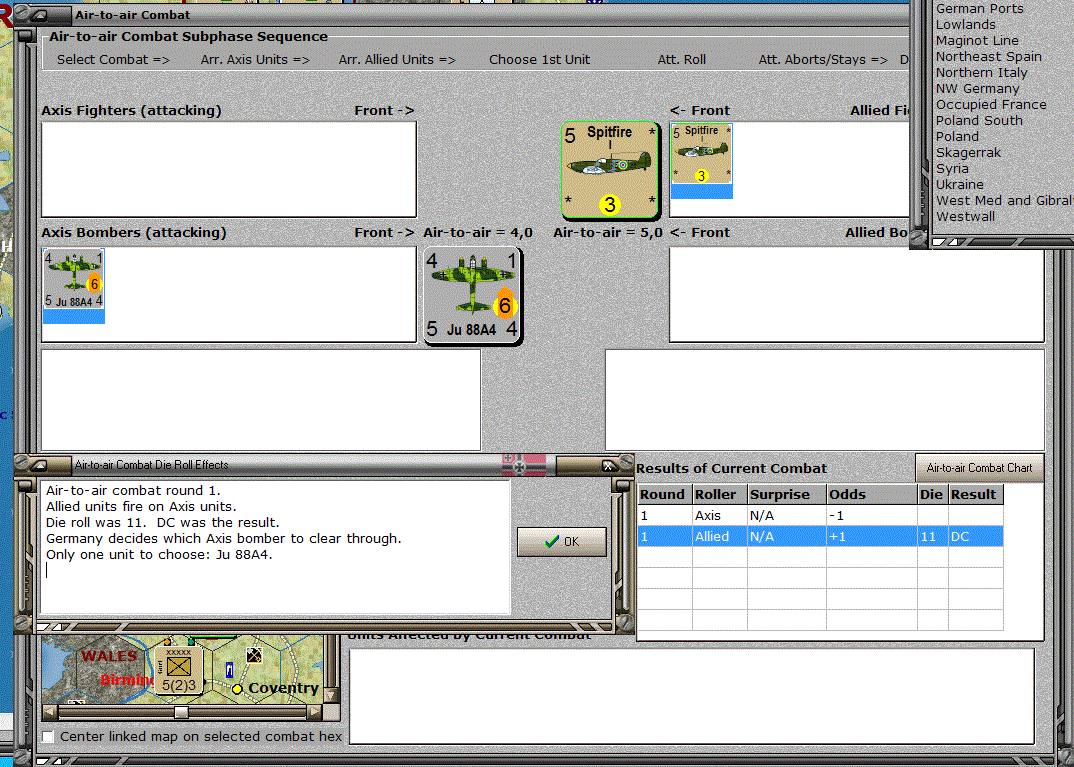Viewport: 1074px width, 767px height.
Task: Click the DC result cell
Action: [975, 536]
